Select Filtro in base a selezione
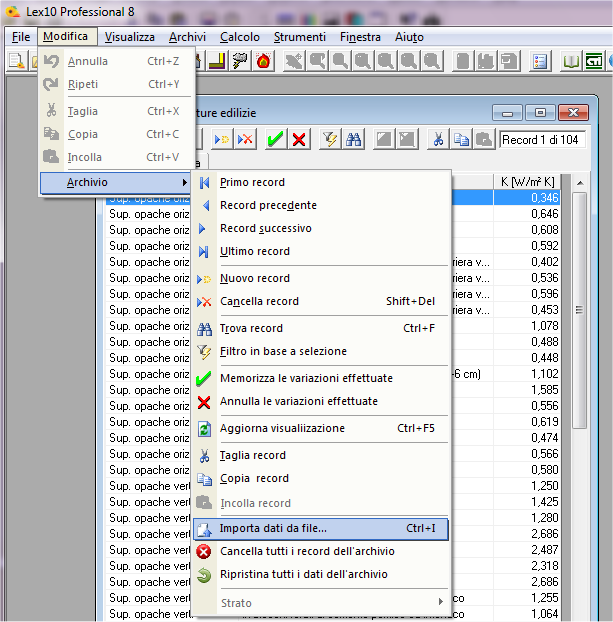Viewport: 613px width, 622px height. pos(321,351)
